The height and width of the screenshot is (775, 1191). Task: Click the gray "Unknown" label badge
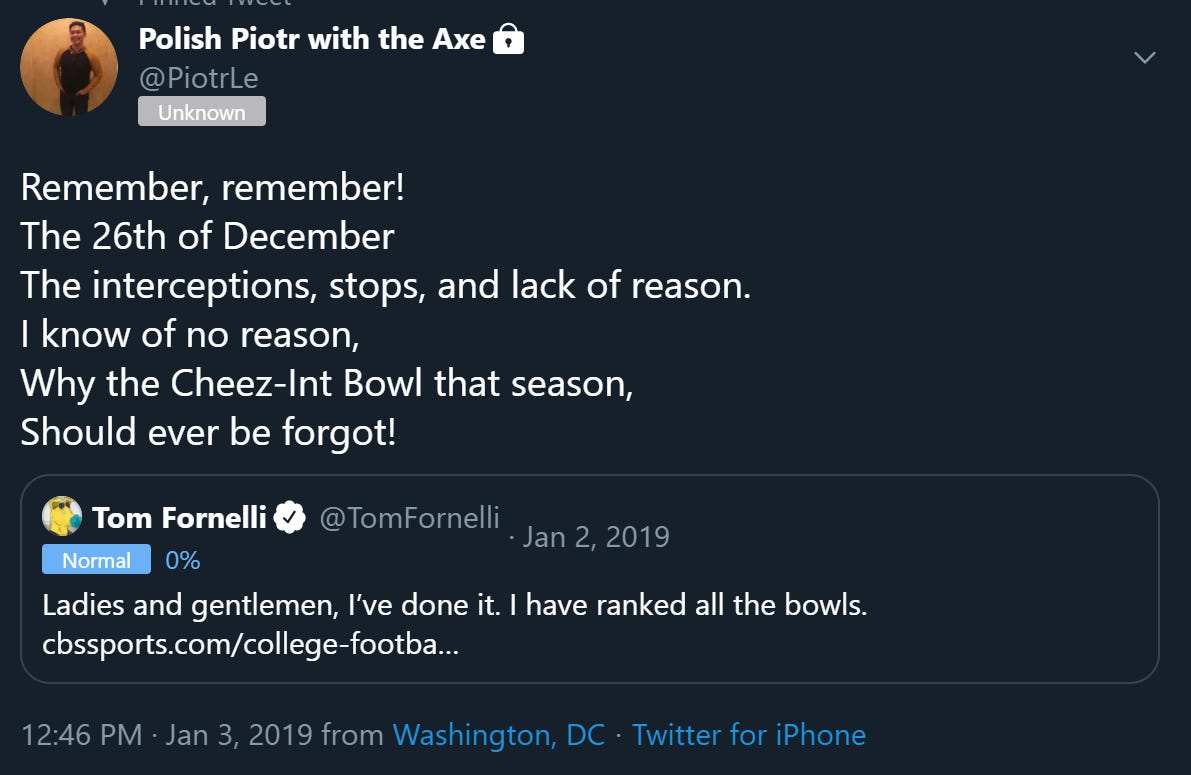point(201,112)
